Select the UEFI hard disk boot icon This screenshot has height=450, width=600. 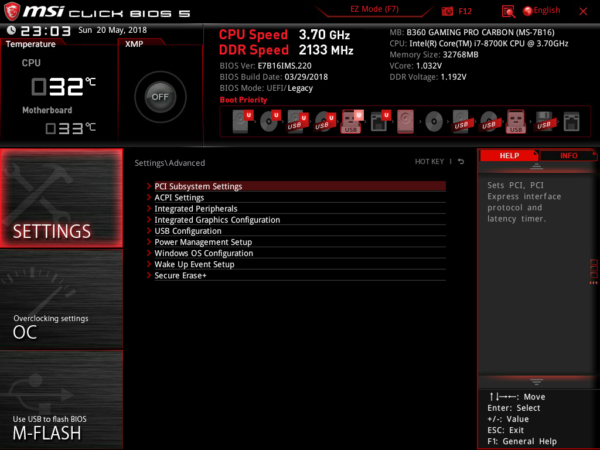(x=242, y=121)
